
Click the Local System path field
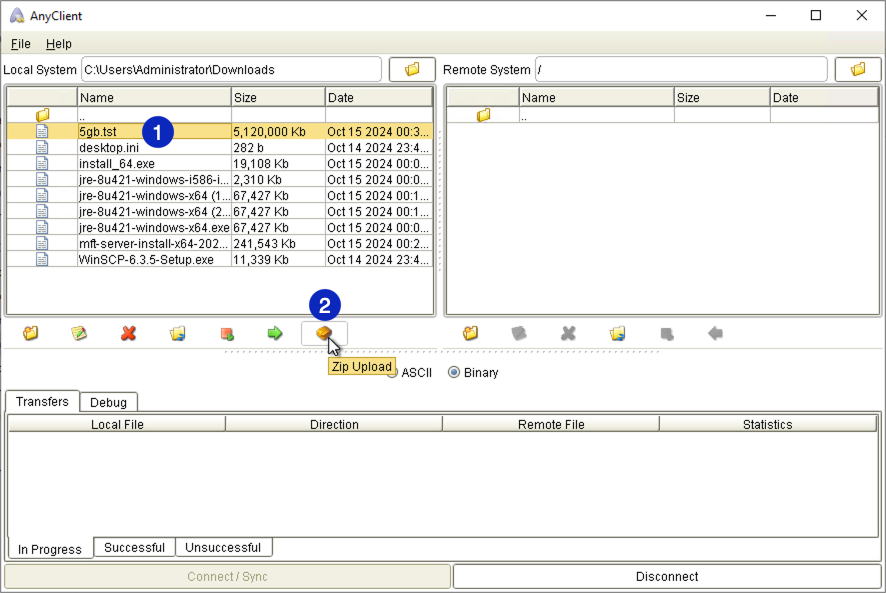[230, 70]
